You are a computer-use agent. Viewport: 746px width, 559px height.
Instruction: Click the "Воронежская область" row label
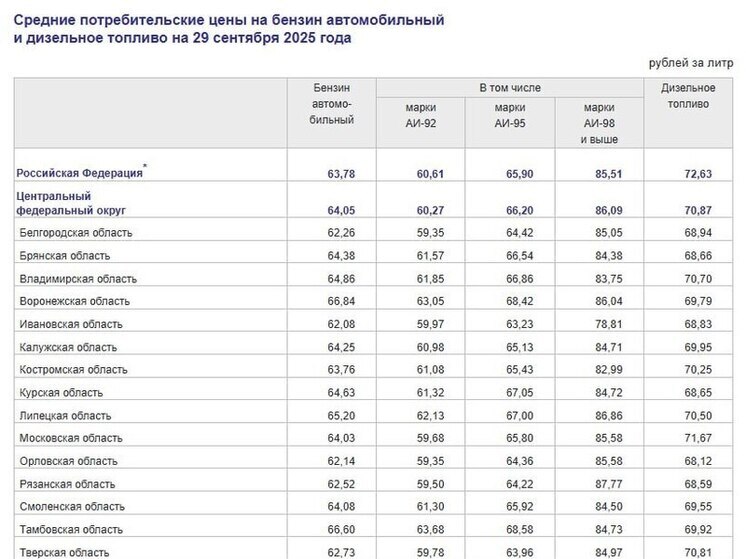coord(76,301)
